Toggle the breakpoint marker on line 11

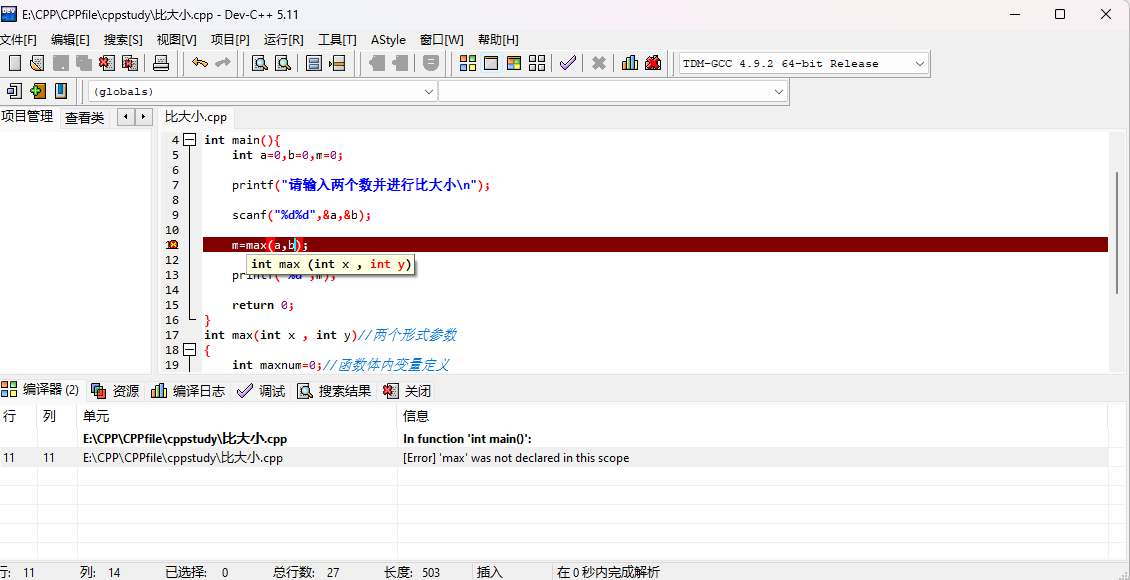point(172,245)
